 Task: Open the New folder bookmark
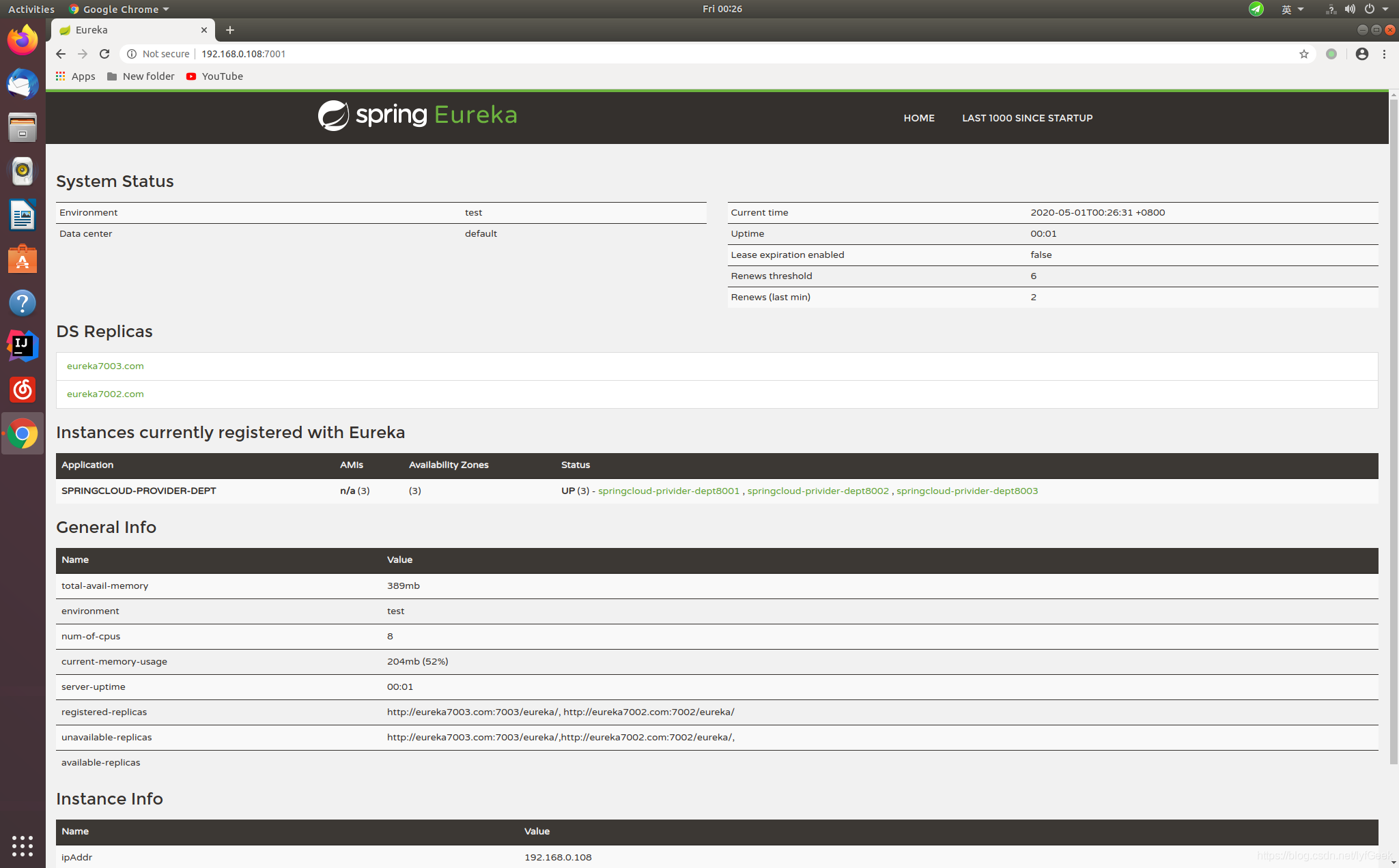tap(141, 76)
